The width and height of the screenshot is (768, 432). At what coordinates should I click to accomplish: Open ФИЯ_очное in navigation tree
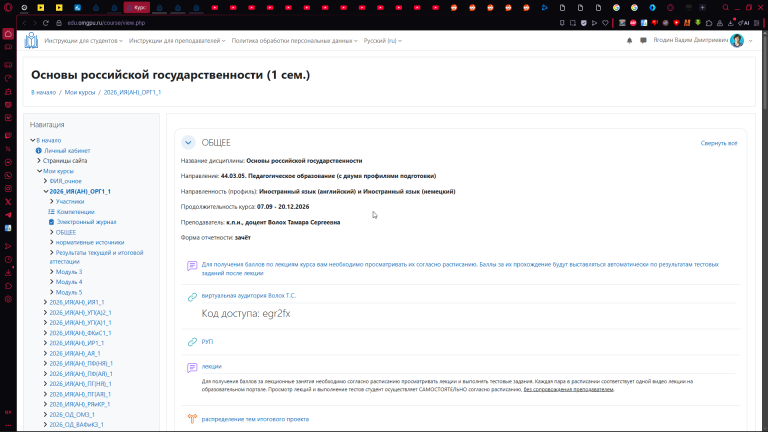click(65, 181)
